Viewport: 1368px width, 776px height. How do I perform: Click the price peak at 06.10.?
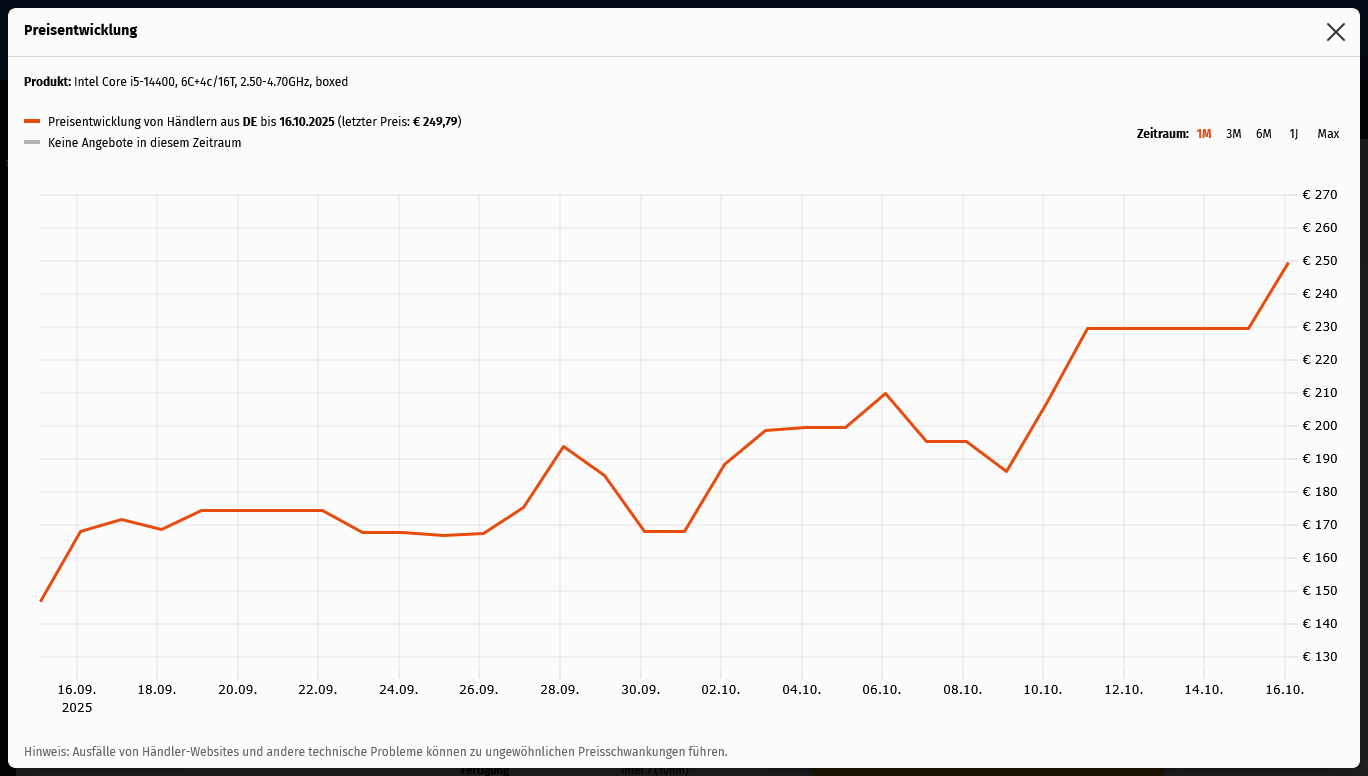click(885, 393)
